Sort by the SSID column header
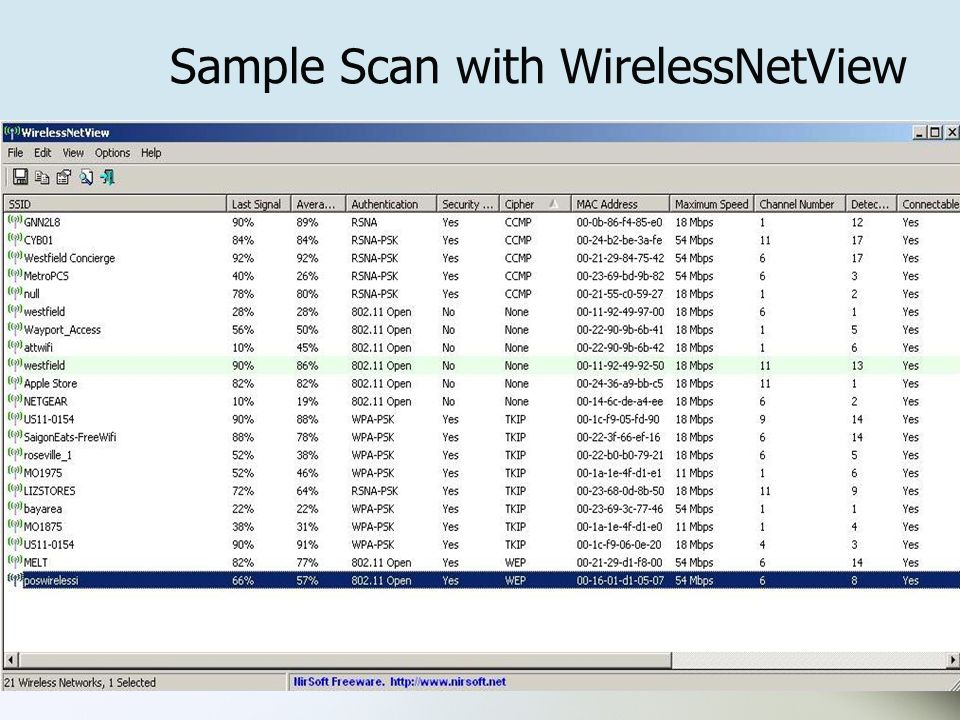The height and width of the screenshot is (720, 960). [114, 204]
